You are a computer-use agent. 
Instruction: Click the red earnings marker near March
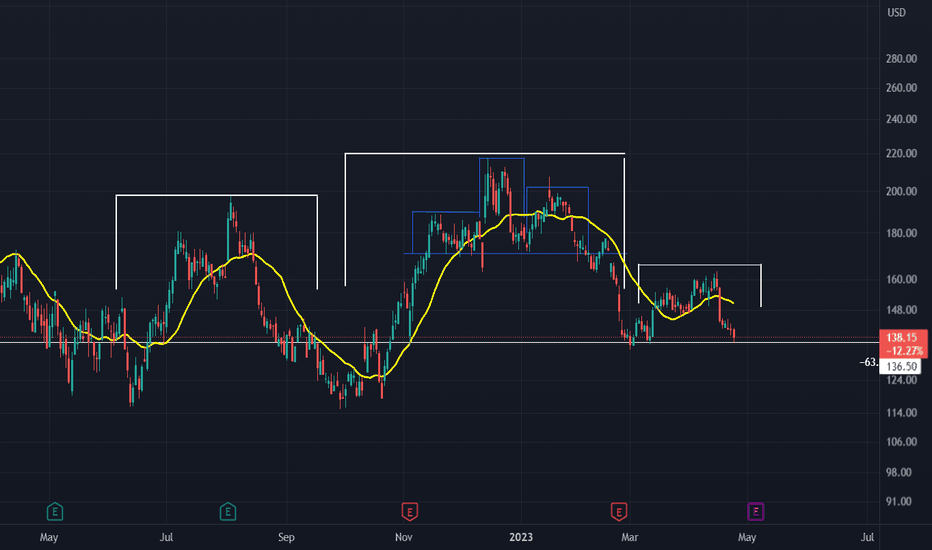pyautogui.click(x=619, y=511)
